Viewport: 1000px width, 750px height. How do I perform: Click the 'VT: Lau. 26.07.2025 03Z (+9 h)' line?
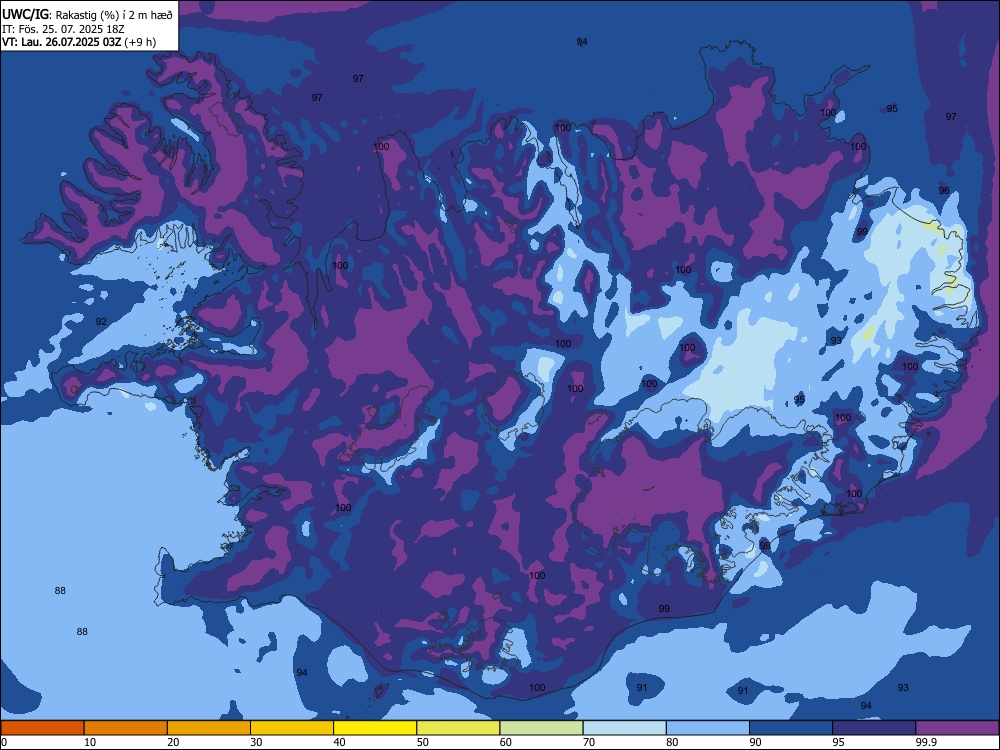click(x=78, y=42)
